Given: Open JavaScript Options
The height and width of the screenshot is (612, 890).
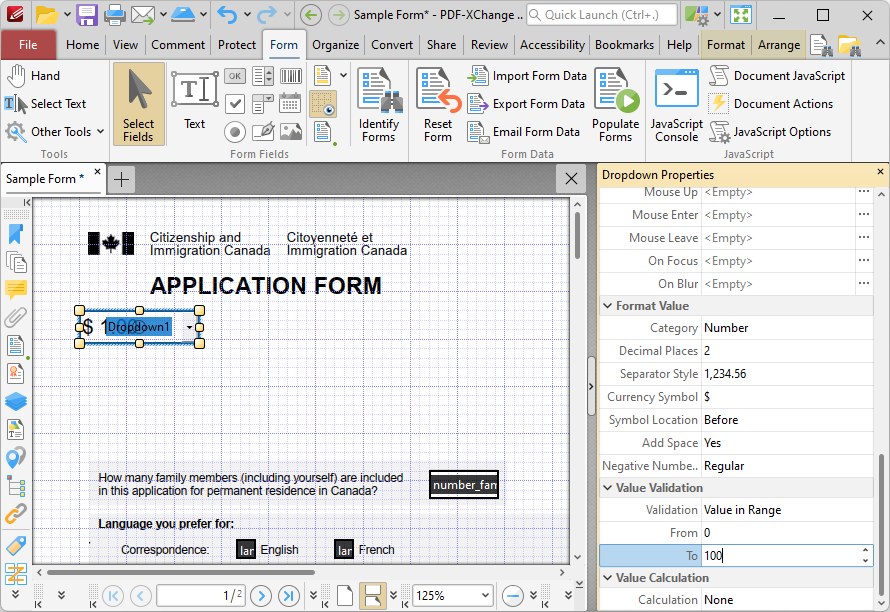Looking at the screenshot, I should click(x=770, y=132).
